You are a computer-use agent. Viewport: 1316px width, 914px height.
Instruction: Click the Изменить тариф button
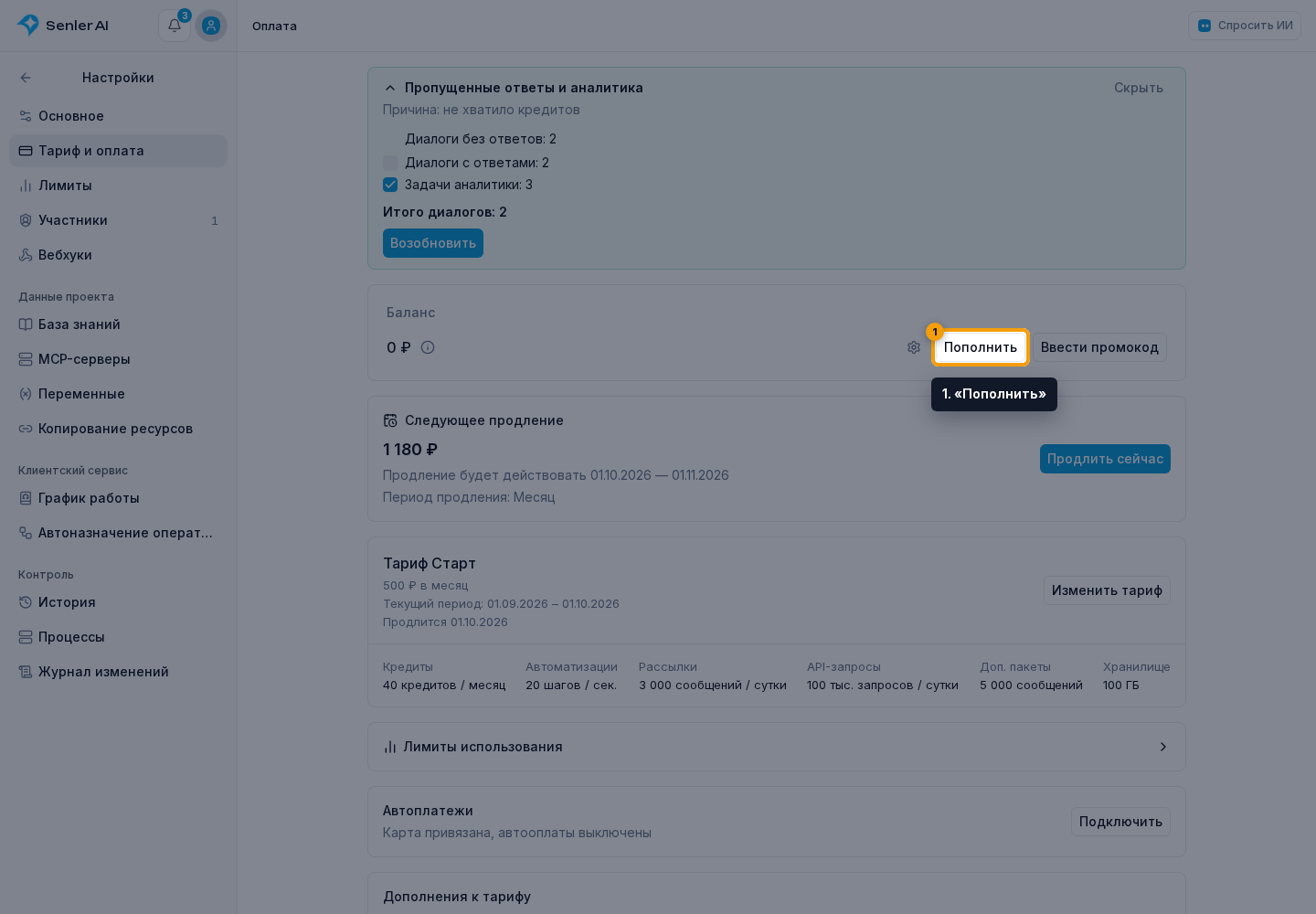click(x=1107, y=590)
